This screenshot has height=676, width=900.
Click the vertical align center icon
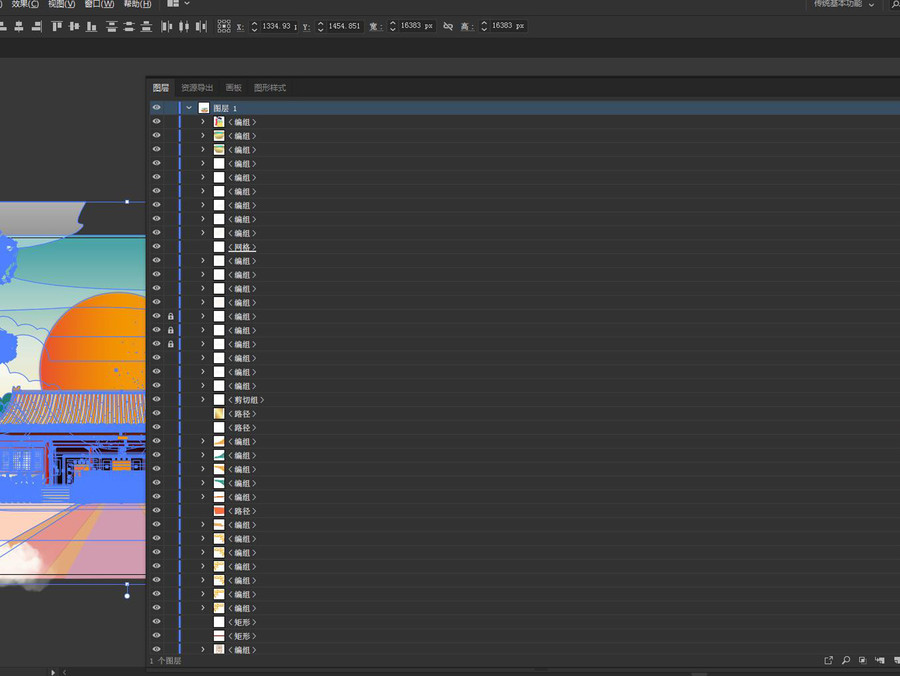coord(74,26)
